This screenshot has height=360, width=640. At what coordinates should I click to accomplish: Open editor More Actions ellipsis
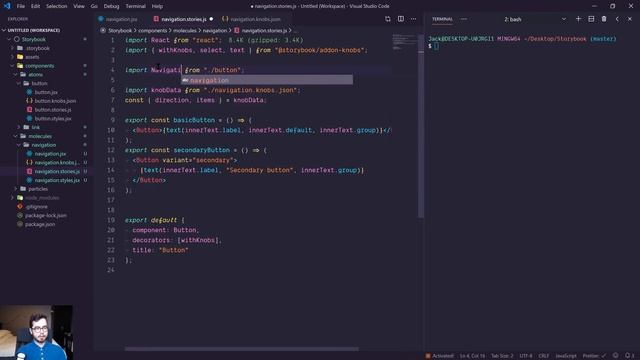(x=413, y=19)
